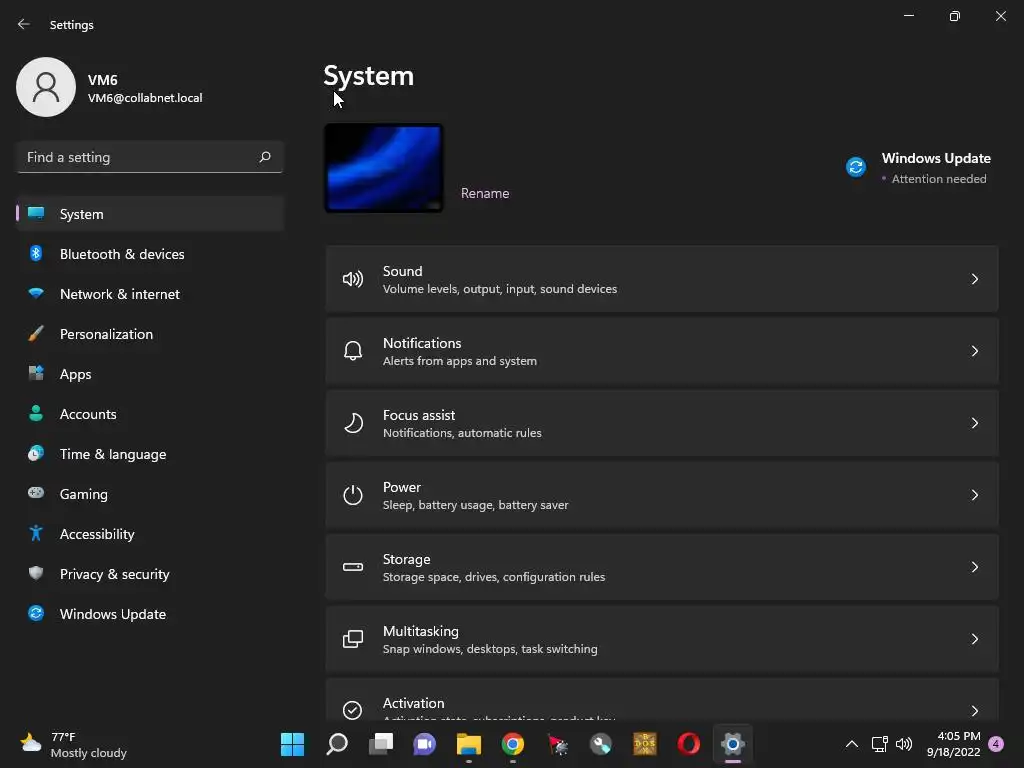Go to Network & internet
This screenshot has width=1024, height=768.
(150, 294)
